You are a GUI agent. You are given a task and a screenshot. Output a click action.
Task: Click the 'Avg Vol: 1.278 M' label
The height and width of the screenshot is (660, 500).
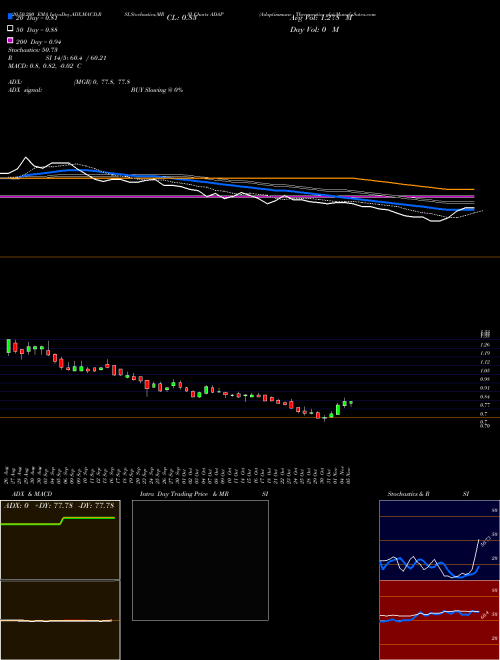[x=321, y=18]
